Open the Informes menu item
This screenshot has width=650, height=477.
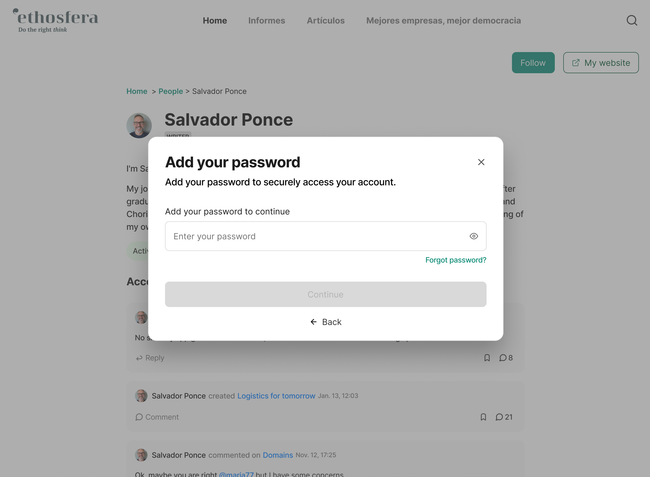pyautogui.click(x=266, y=20)
